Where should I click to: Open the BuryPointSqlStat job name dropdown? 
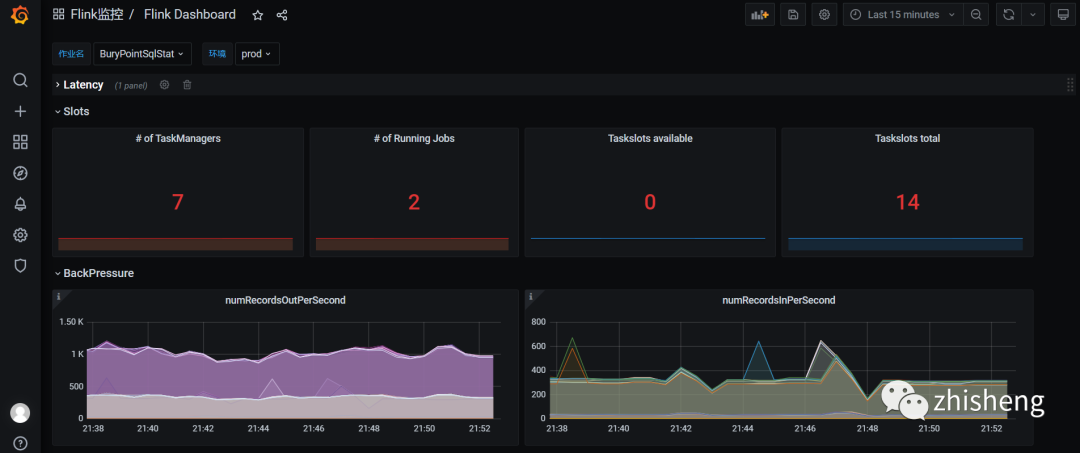click(x=142, y=54)
